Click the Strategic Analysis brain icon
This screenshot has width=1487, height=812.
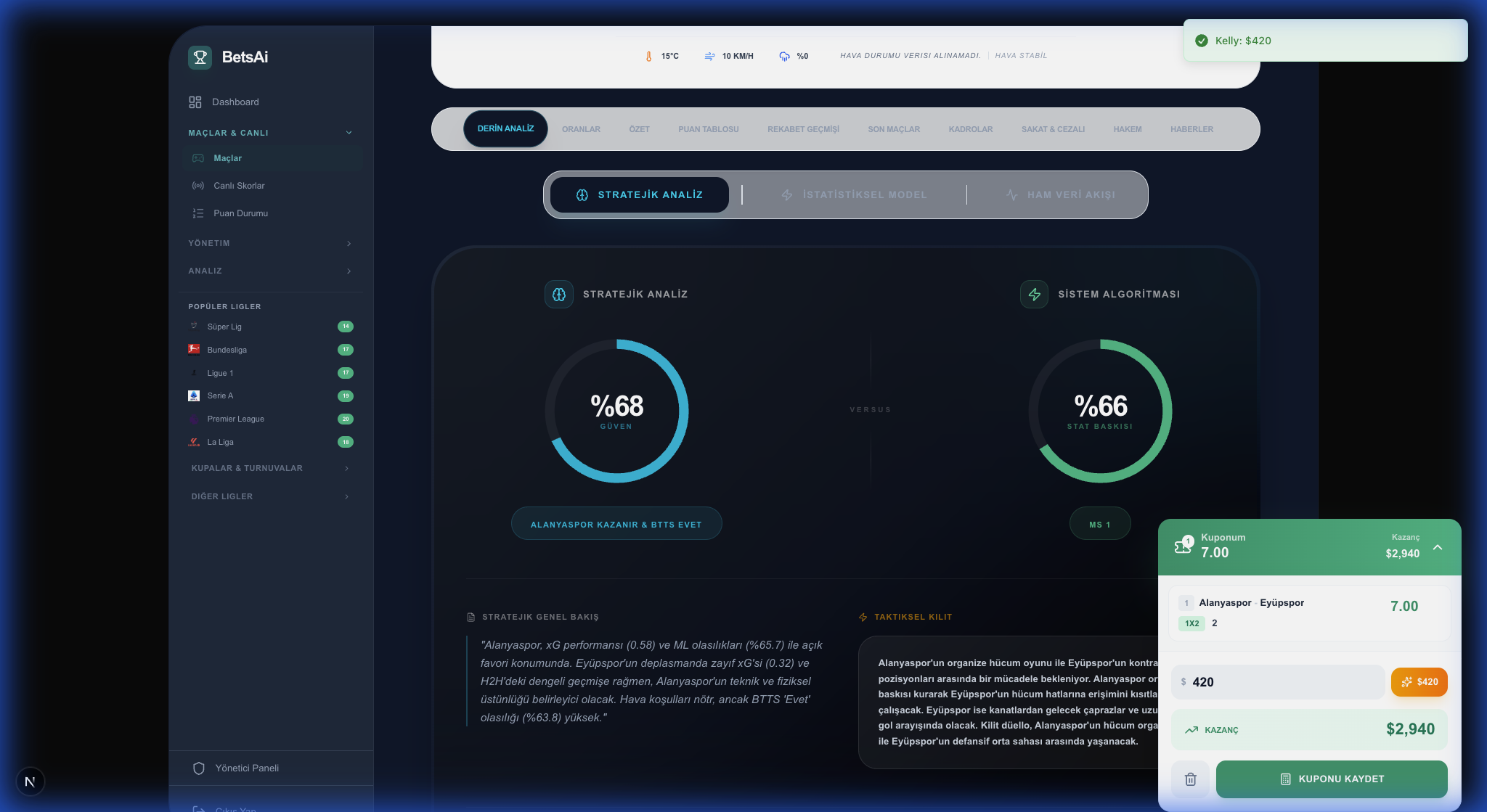point(558,295)
